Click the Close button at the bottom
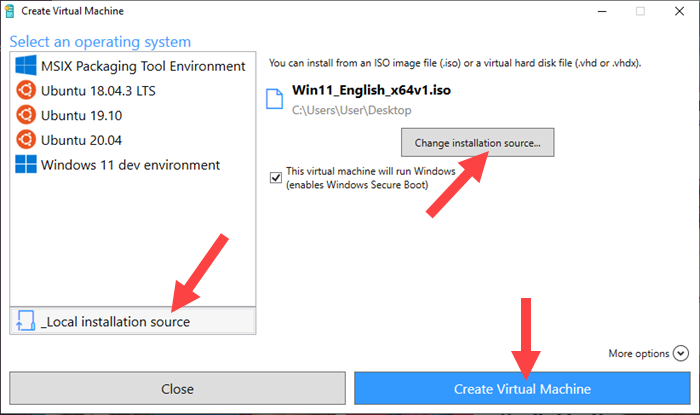The width and height of the screenshot is (700, 415). click(x=177, y=389)
